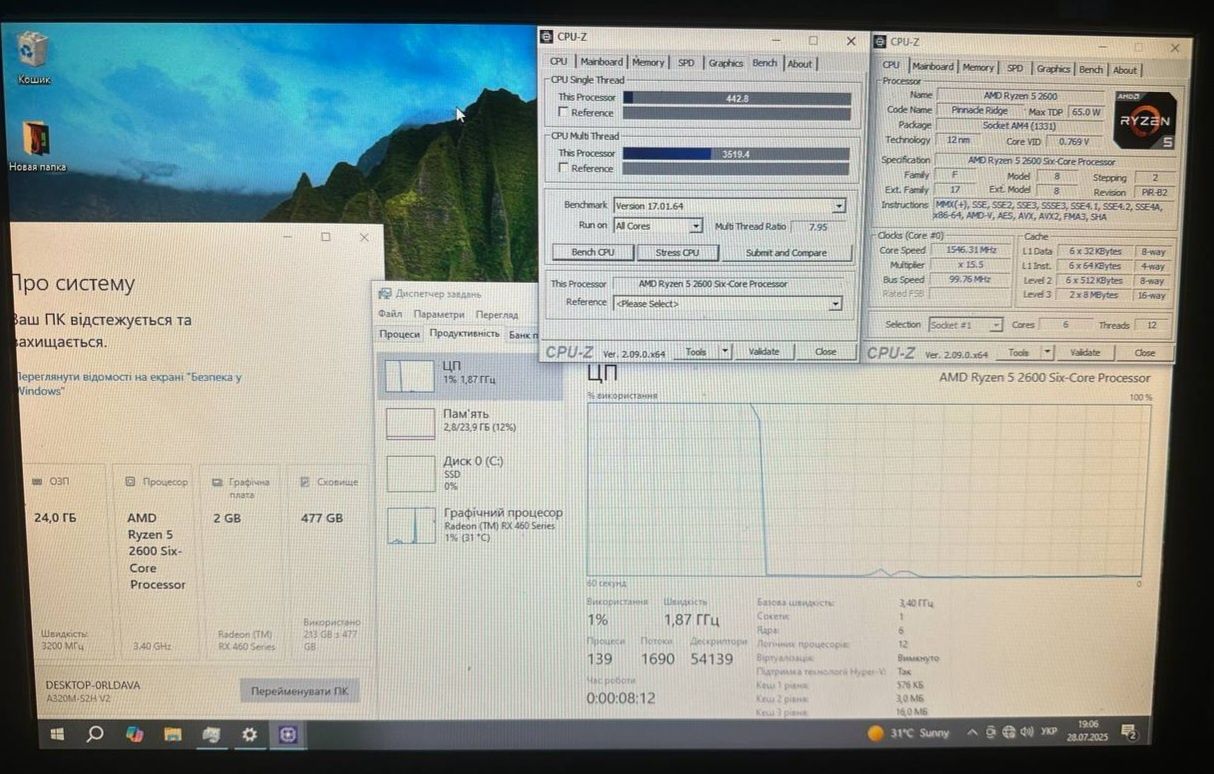Viewport: 1214px width, 774px height.
Task: Click the CPU-Z Bench window title icon
Action: click(x=548, y=37)
